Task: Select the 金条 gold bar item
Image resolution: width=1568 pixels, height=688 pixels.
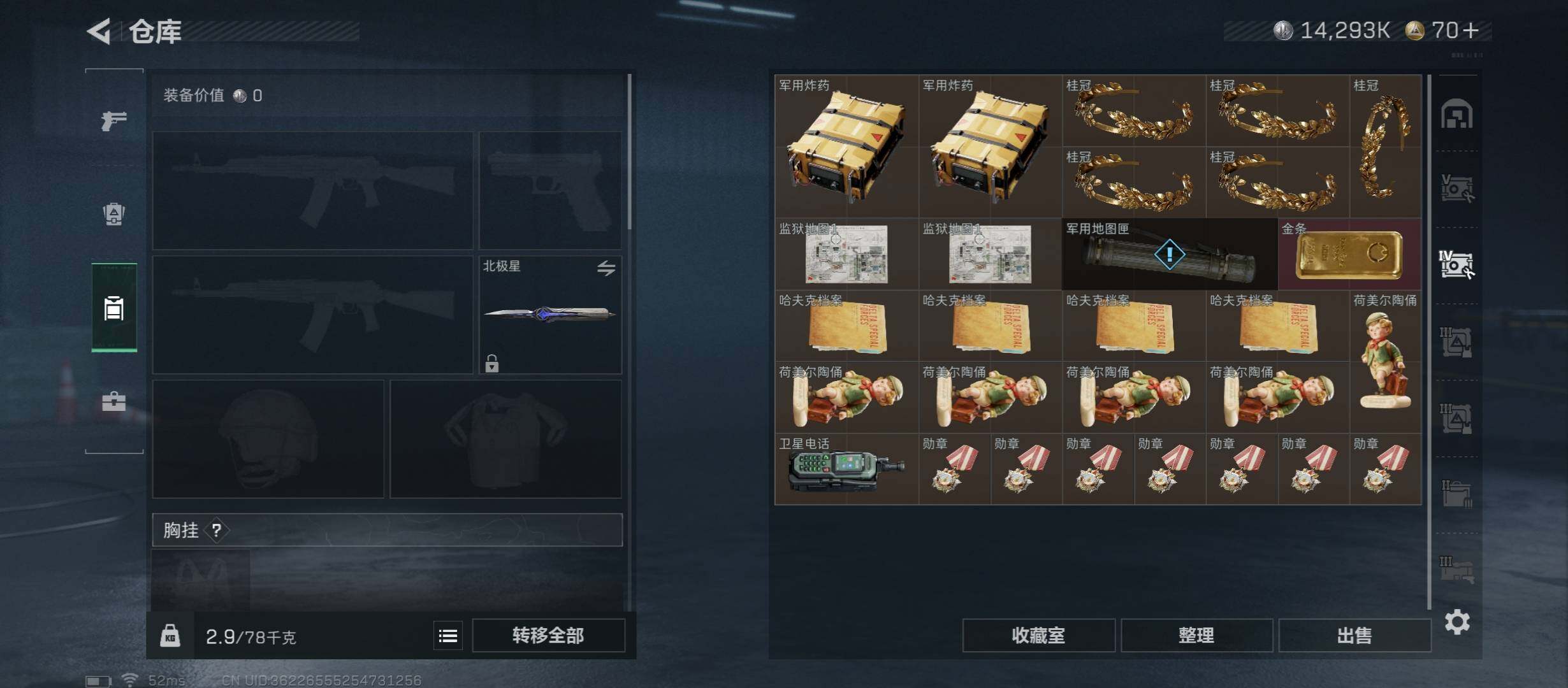Action: coord(1349,254)
